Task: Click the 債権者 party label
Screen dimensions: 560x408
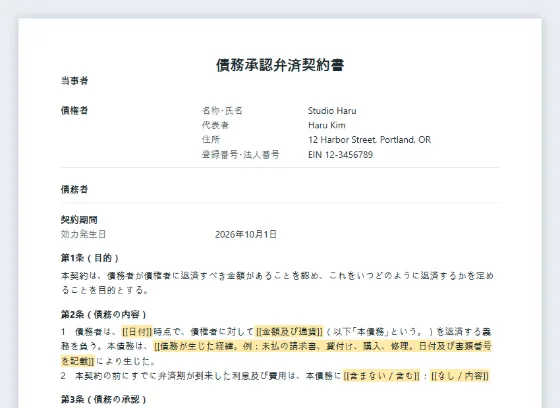Action: pyautogui.click(x=74, y=110)
